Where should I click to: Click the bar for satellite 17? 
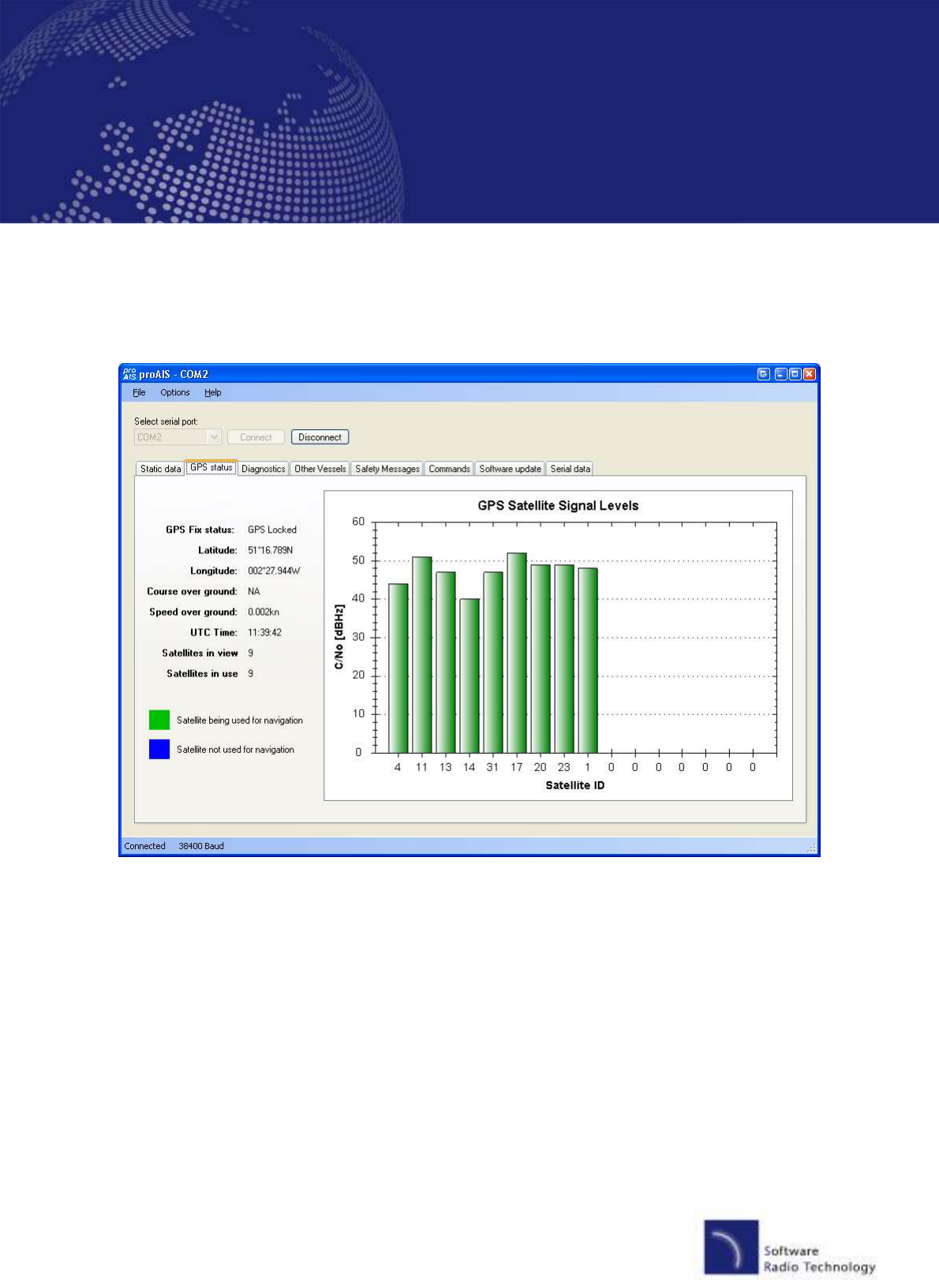[x=517, y=653]
